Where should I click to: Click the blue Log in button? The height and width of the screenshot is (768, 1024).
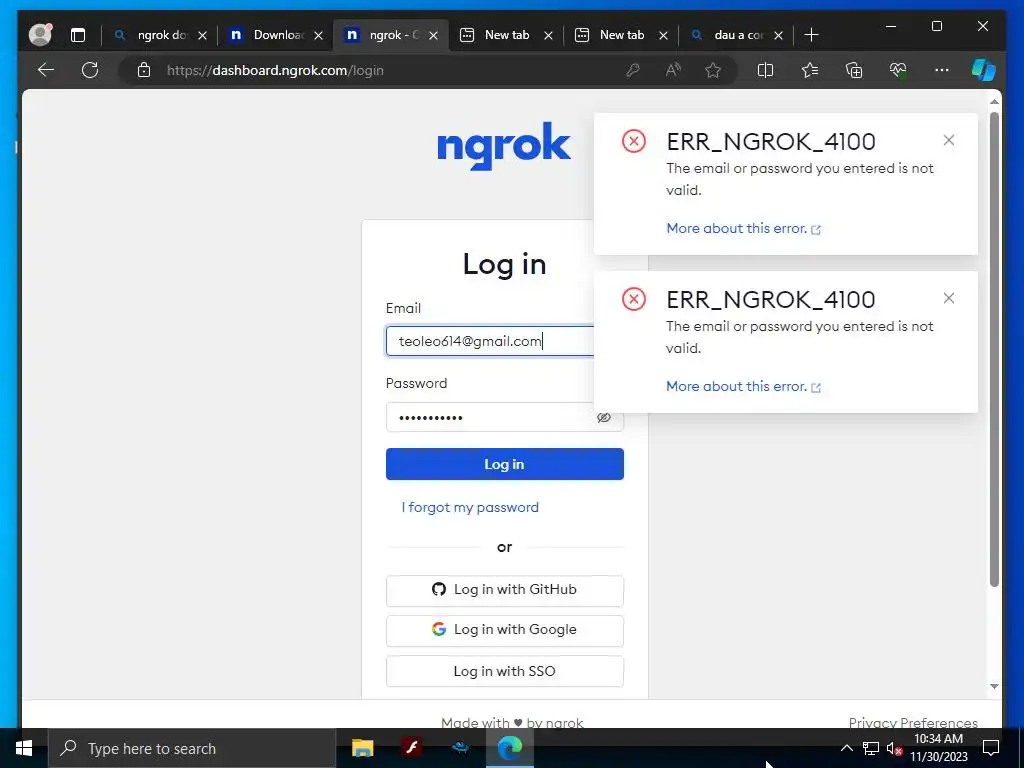504,464
